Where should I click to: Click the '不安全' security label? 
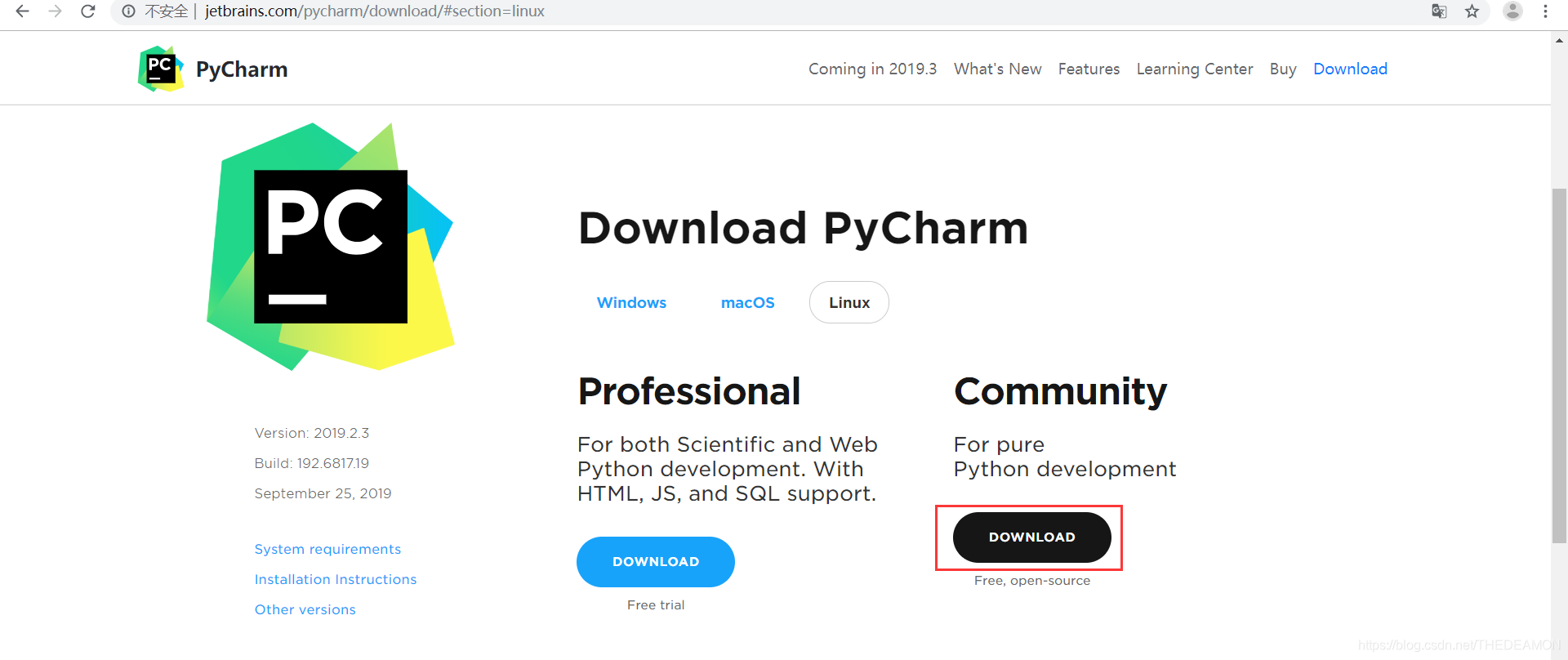click(x=166, y=11)
